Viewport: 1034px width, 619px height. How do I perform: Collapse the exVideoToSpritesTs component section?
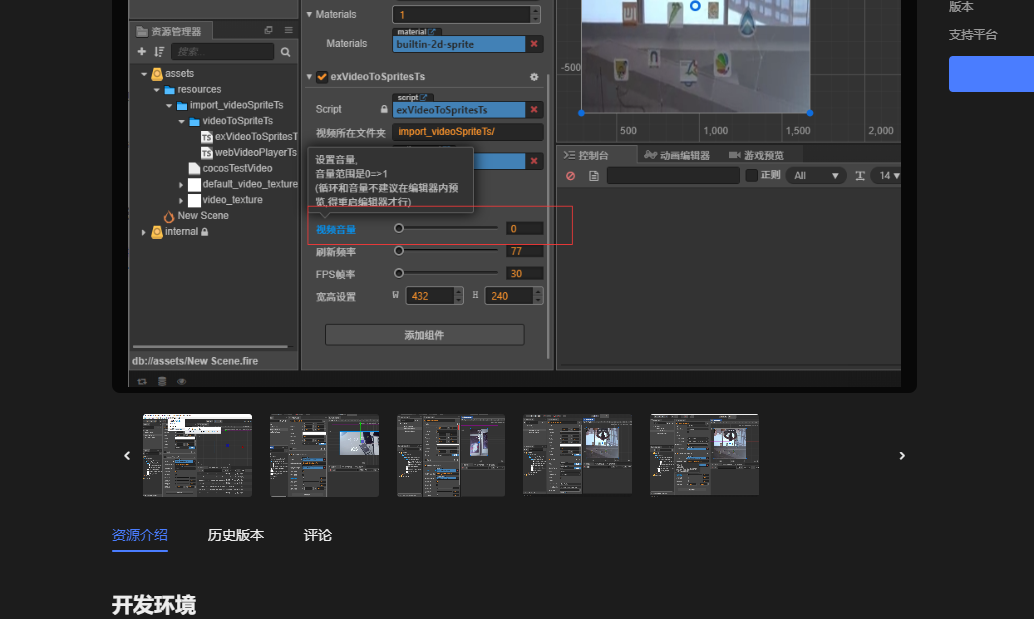pos(309,77)
